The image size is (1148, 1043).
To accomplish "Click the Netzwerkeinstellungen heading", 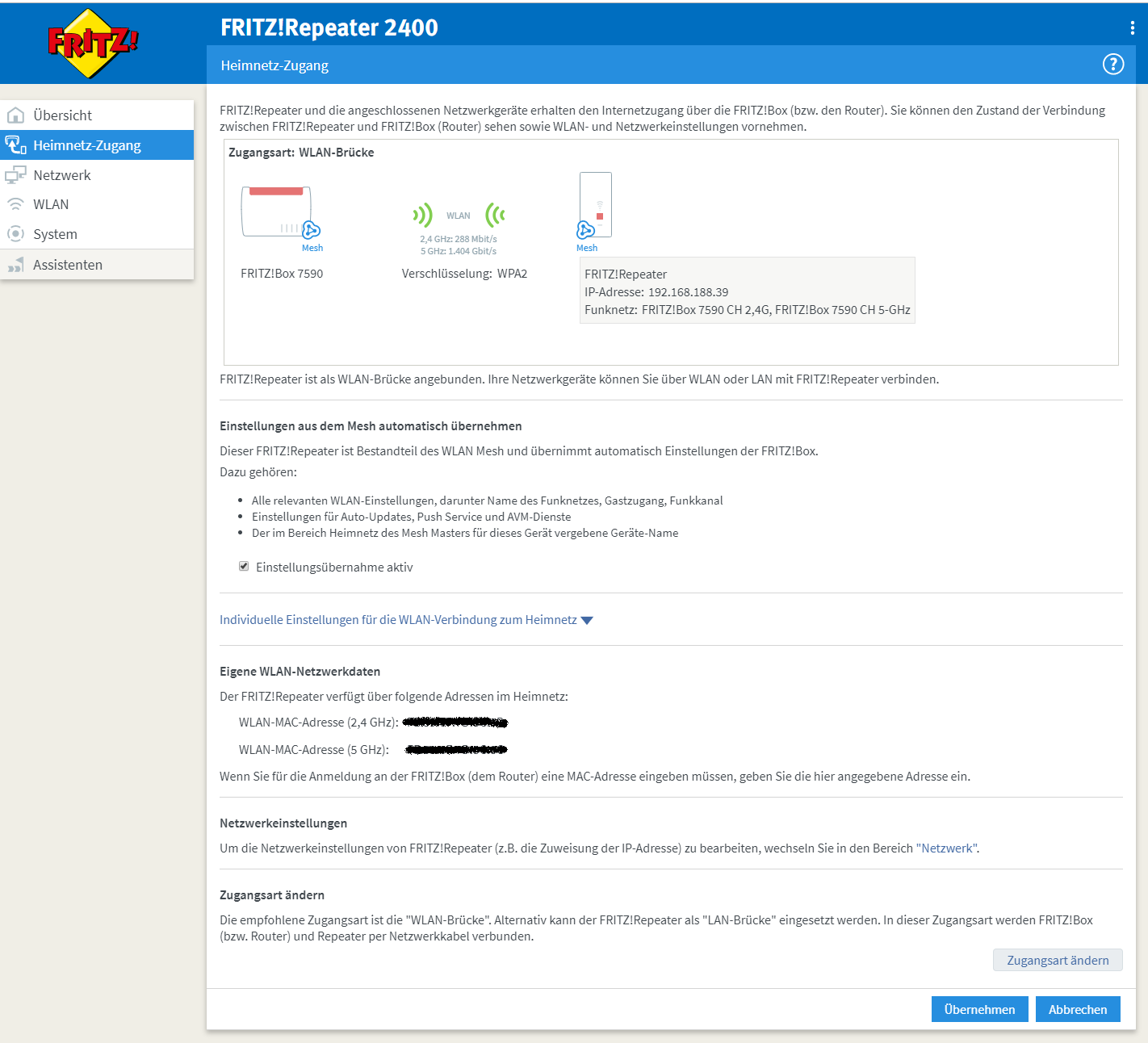I will [x=283, y=823].
